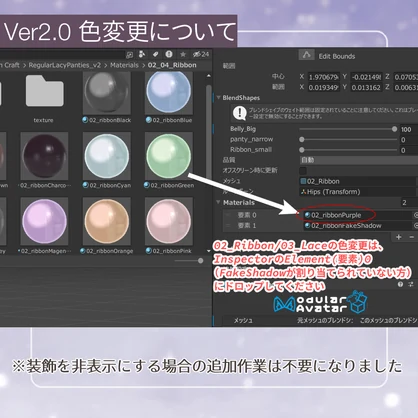
Task: Click the 02_ribbonPurple material slot
Action: [x=357, y=215]
